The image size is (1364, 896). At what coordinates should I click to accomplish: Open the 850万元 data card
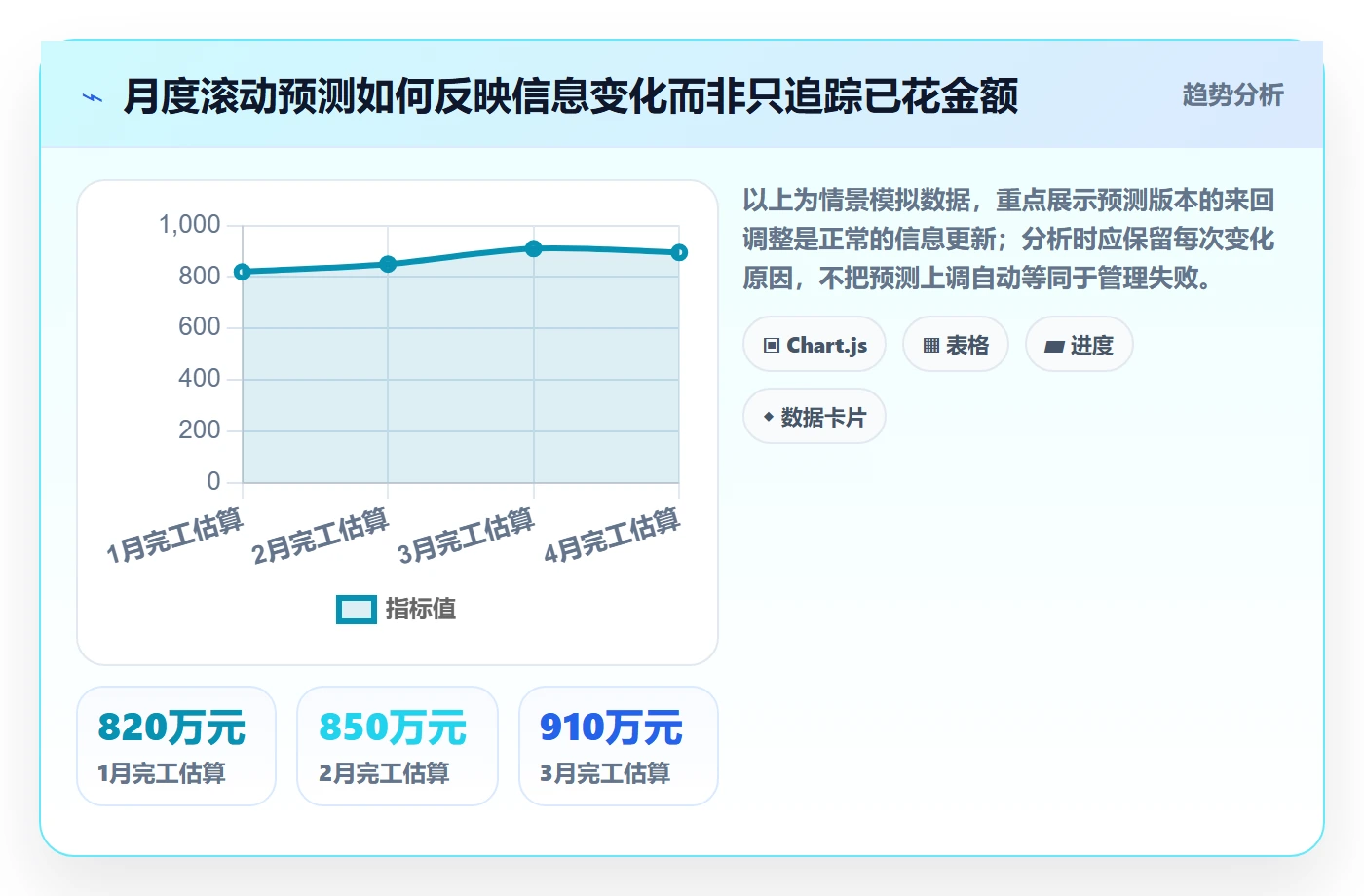tap(398, 746)
